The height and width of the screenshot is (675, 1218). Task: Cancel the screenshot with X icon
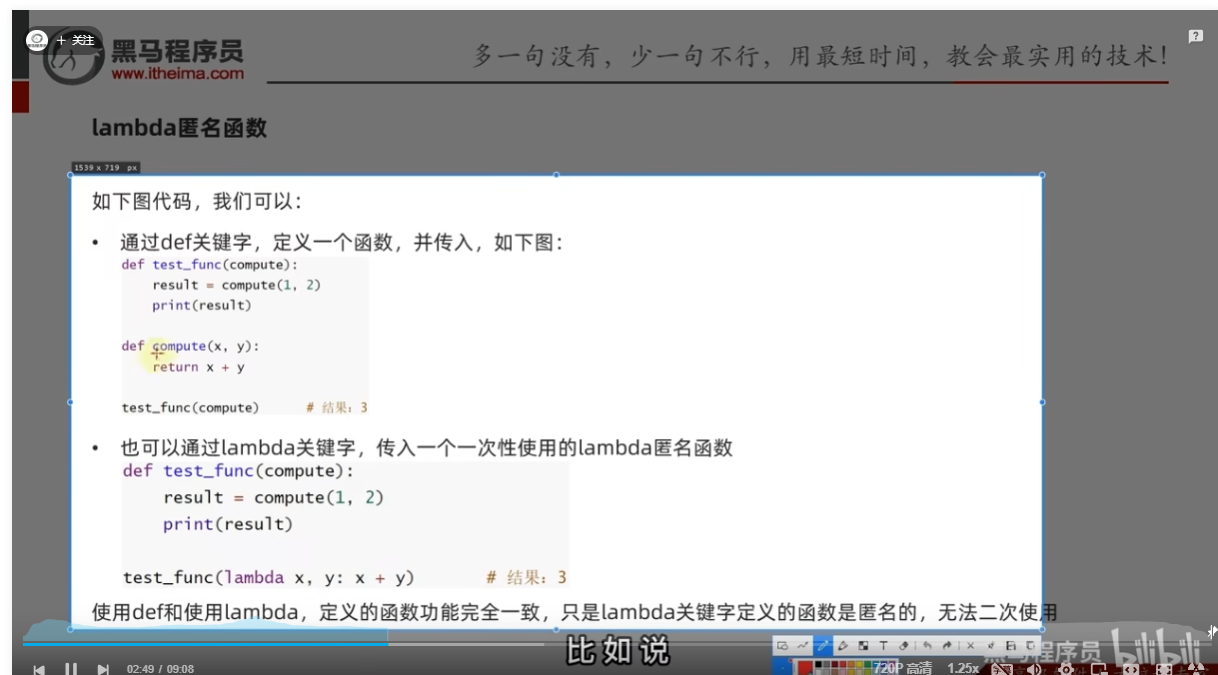coord(970,646)
